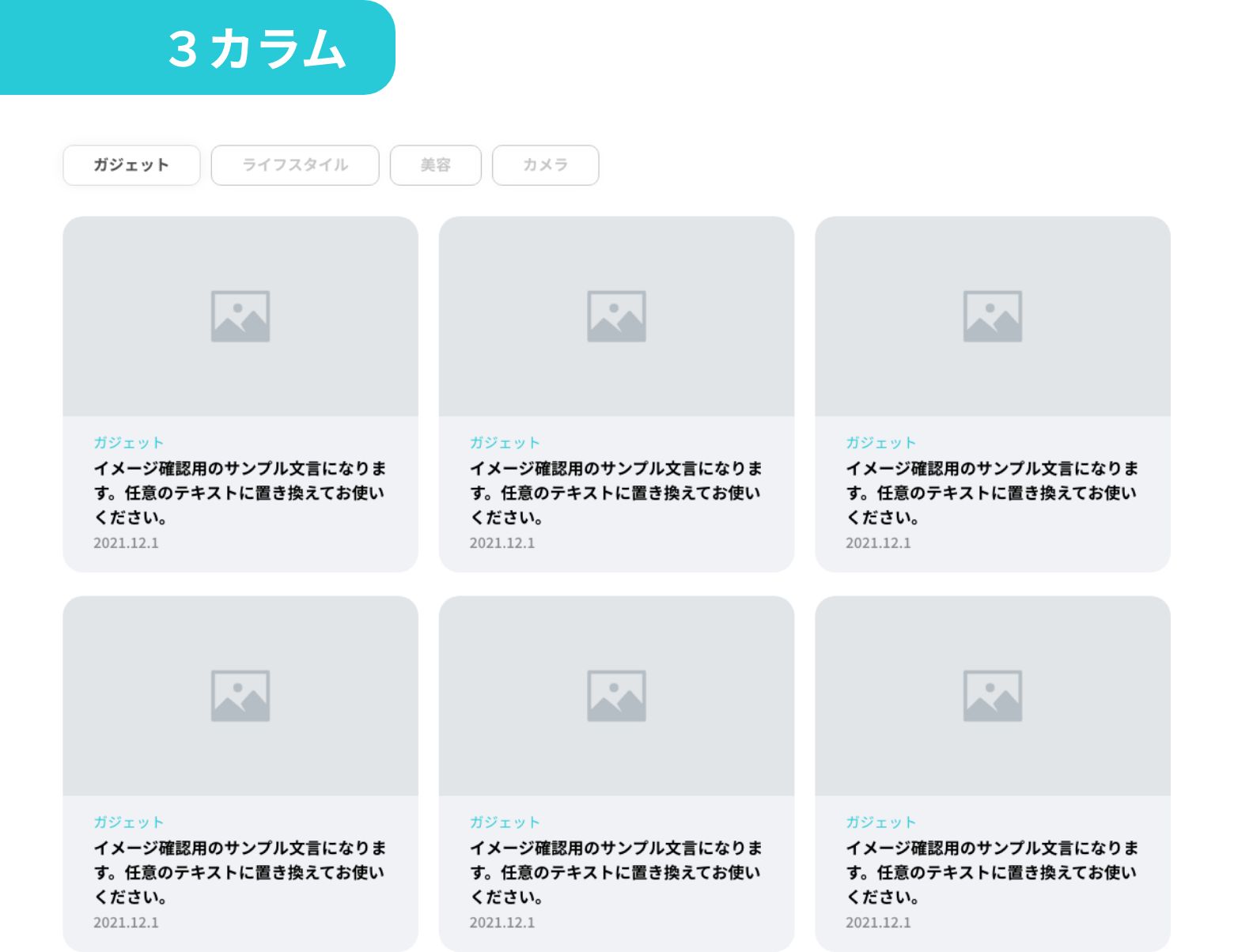The image size is (1234, 952).
Task: Open the sample text link on the middle top card
Action: (617, 493)
